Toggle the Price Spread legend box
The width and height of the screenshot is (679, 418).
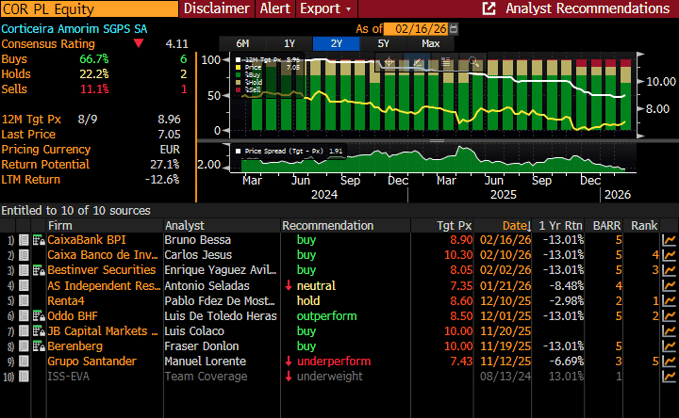pyautogui.click(x=237, y=152)
